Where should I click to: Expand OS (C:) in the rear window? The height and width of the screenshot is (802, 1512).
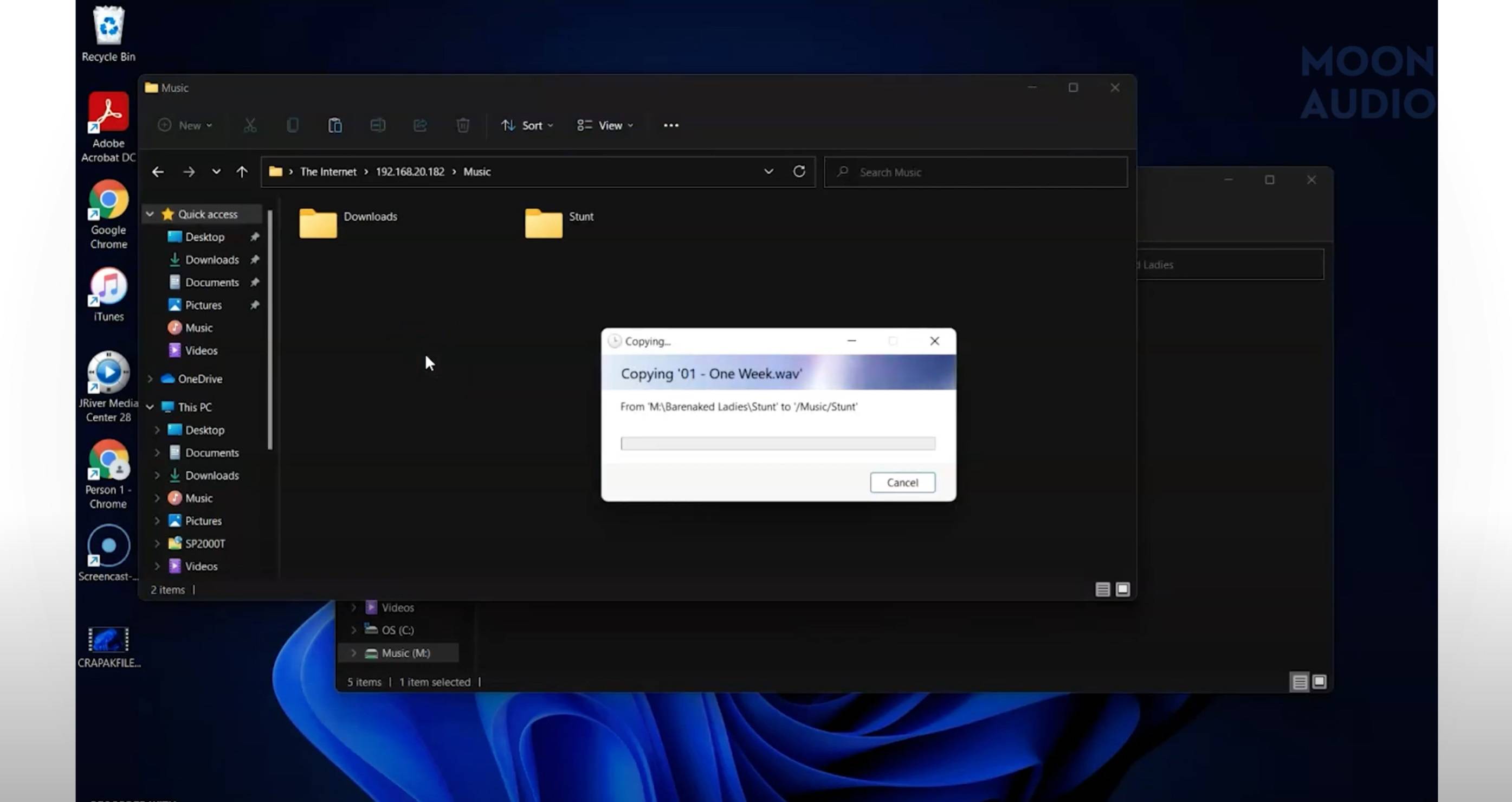tap(353, 630)
